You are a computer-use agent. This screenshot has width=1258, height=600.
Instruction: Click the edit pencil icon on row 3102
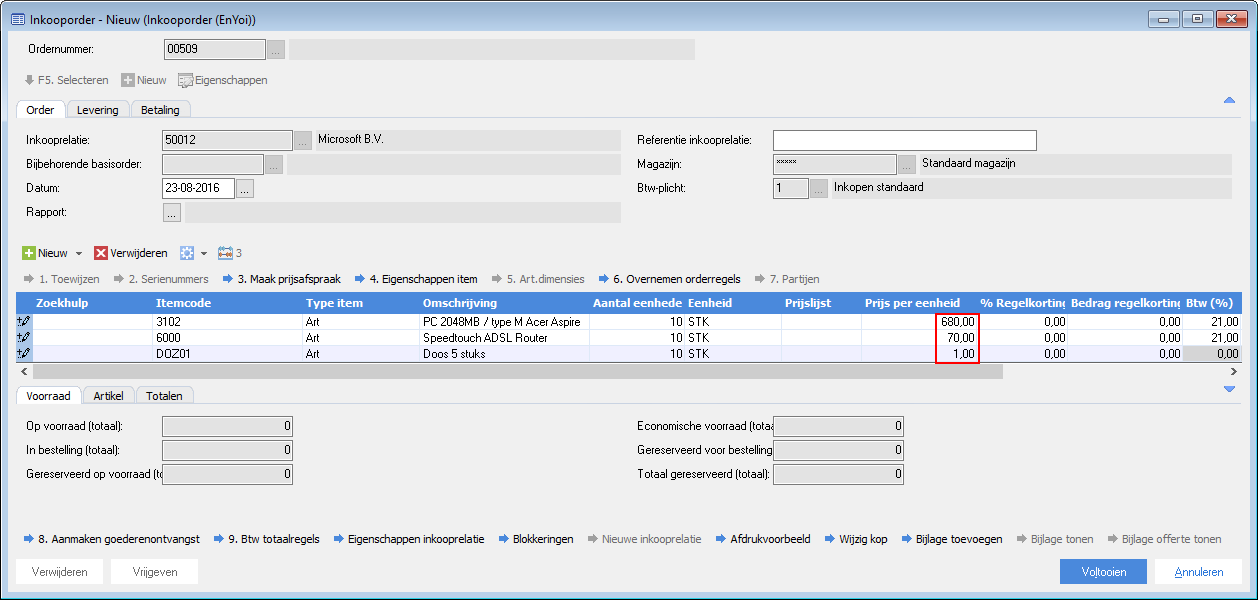[x=24, y=321]
